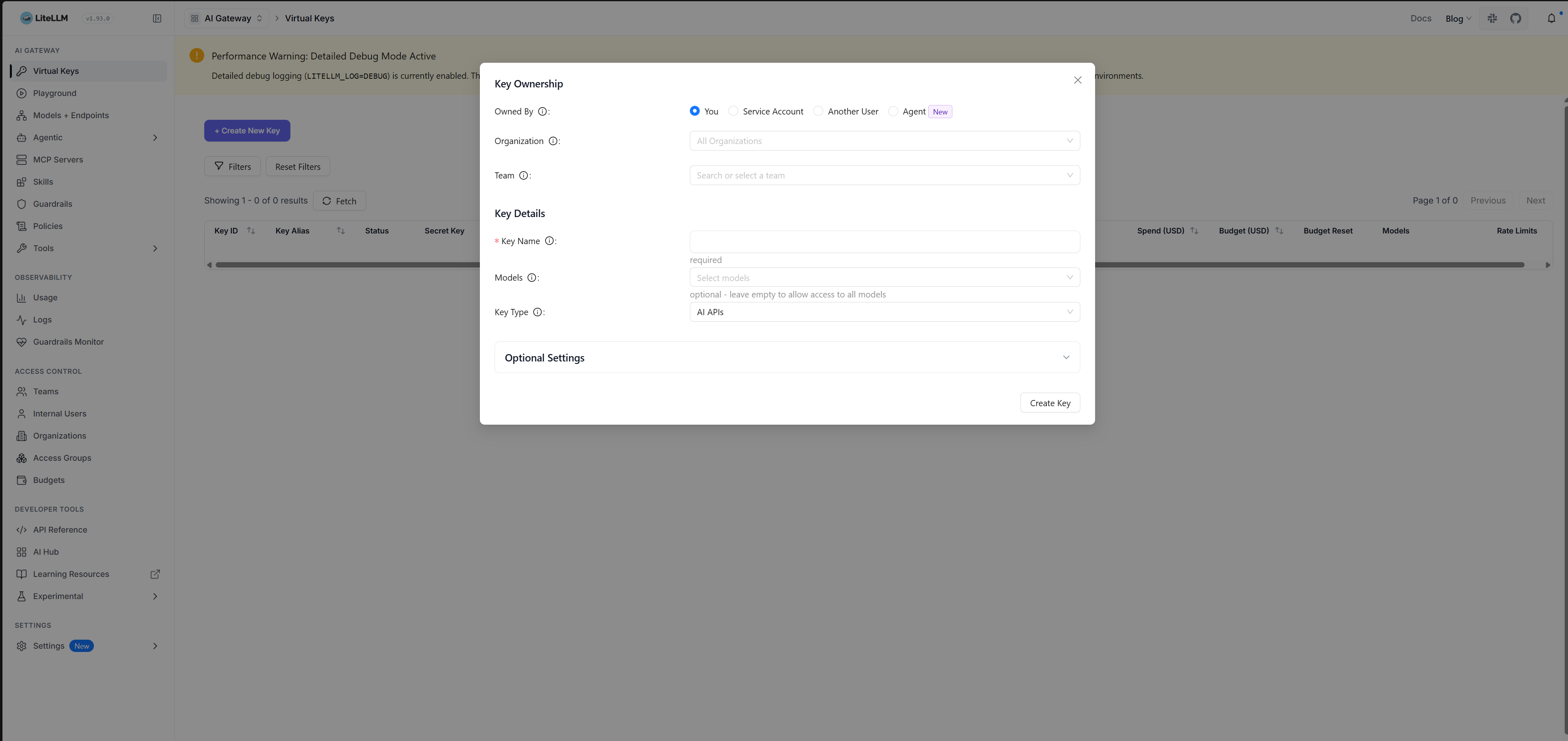The height and width of the screenshot is (741, 1568).
Task: Click the Budgets wallet icon
Action: click(21, 480)
